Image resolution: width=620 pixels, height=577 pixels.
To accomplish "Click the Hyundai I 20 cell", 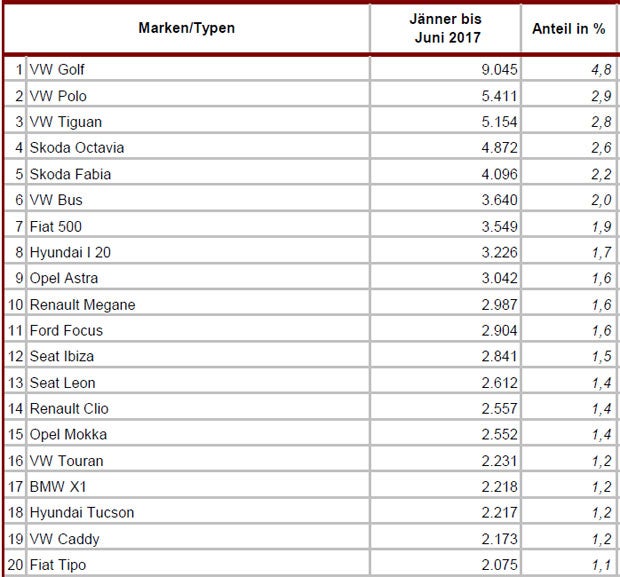I will 73,252.
